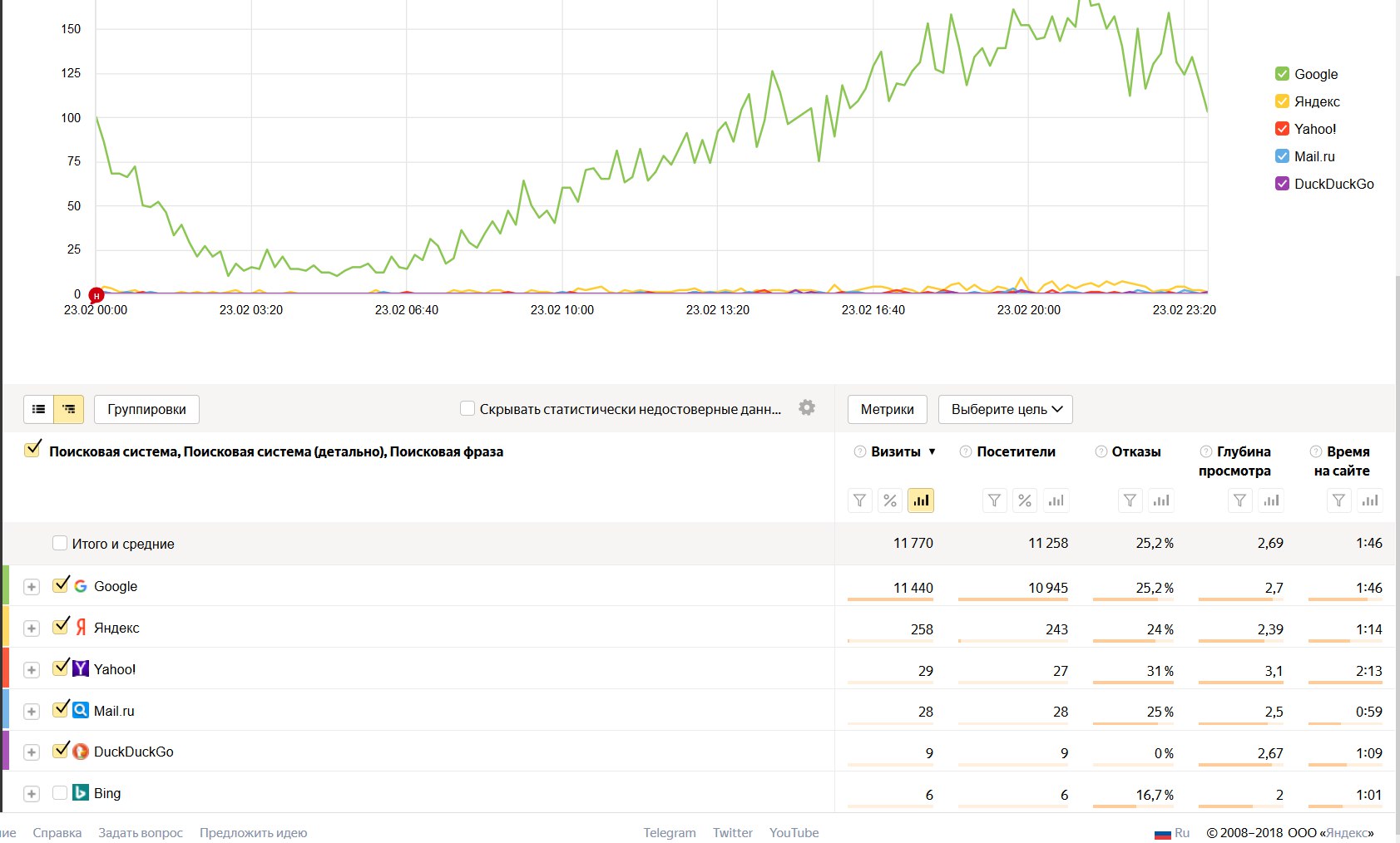Image resolution: width=1400 pixels, height=843 pixels.
Task: Open Выберите цель dropdown
Action: 1006,409
